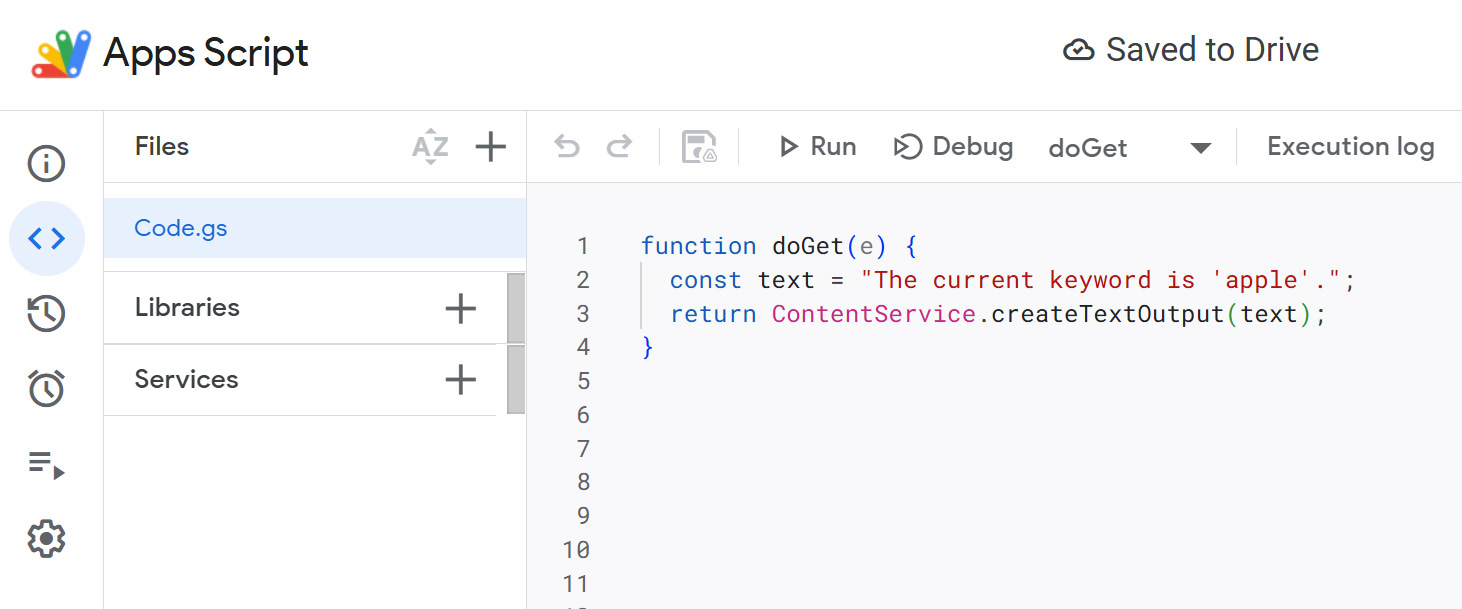Viewport: 1462px width, 609px height.
Task: Open the project history icon
Action: pos(46,313)
